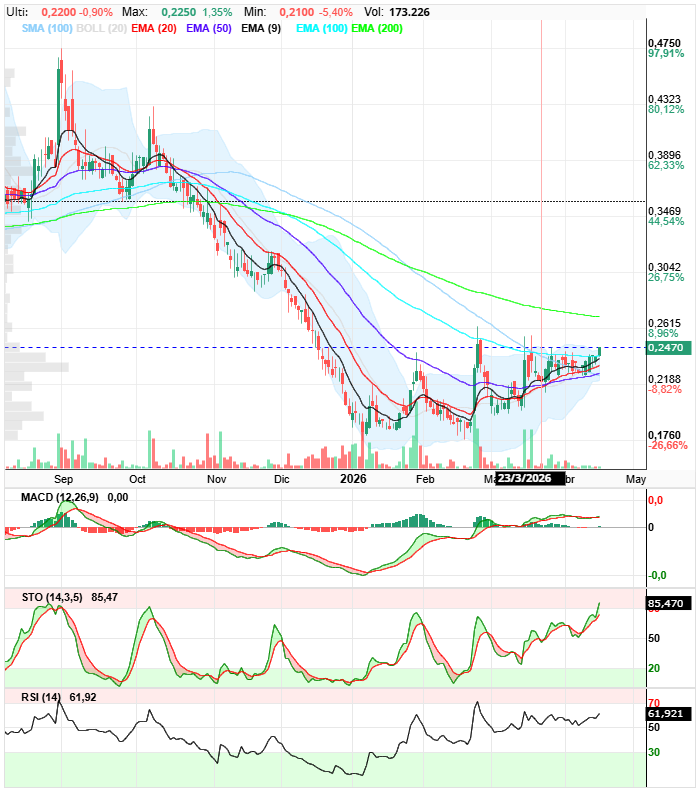Click the 0,2188 price axis label
Screen dimensions: 700x792
665,379
